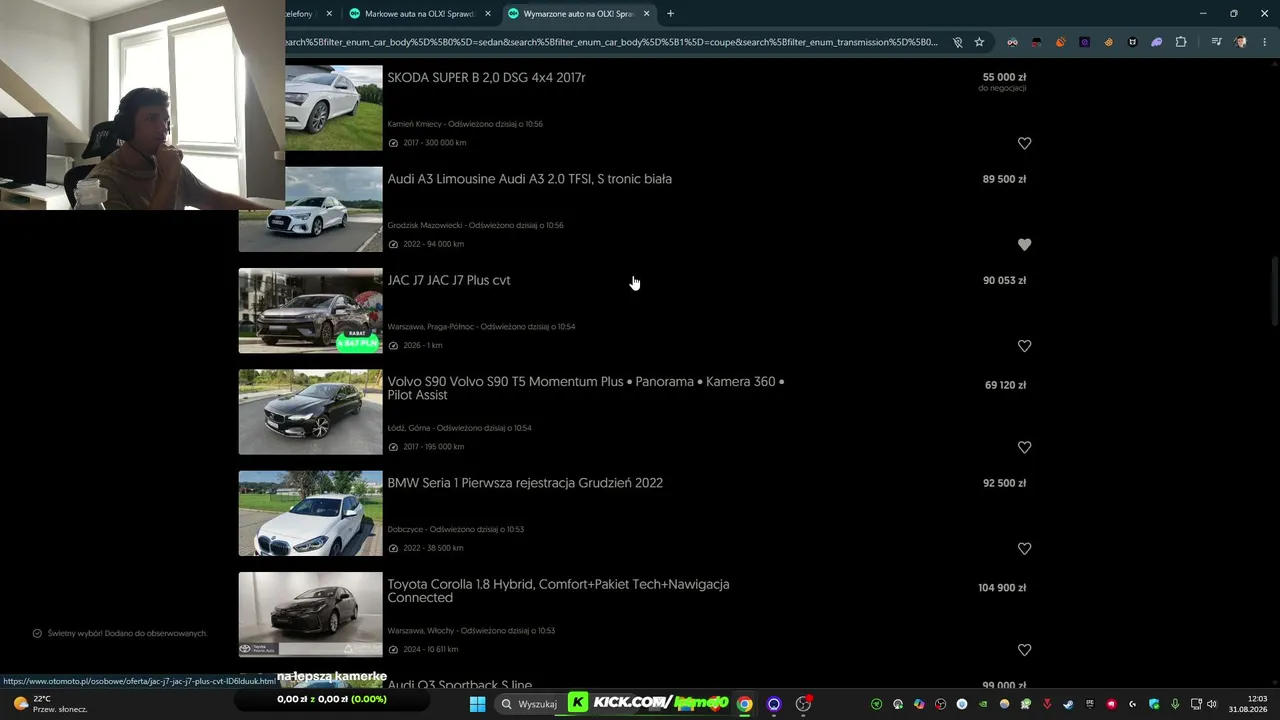Screen dimensions: 1280x720
Task: Click the '2017 - 300 000 km' detail
Action: tap(434, 143)
